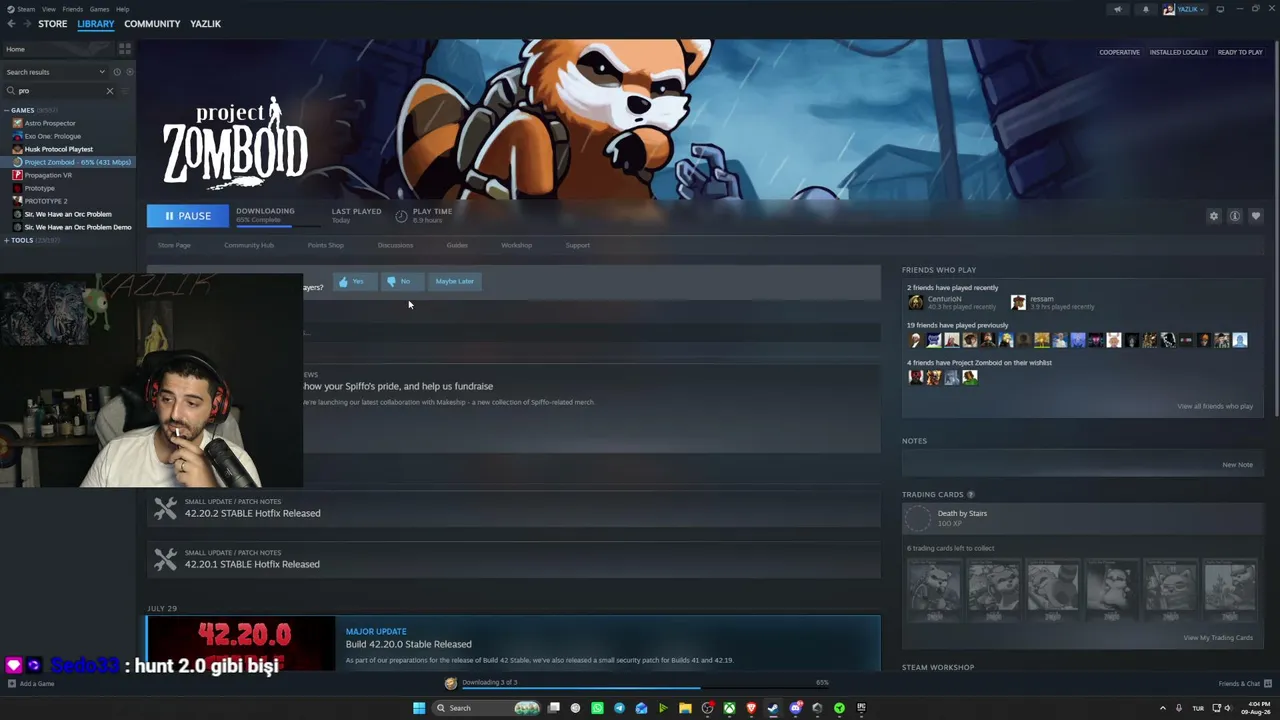This screenshot has height=720, width=1280.
Task: Open the Steam menu
Action: pyautogui.click(x=26, y=9)
